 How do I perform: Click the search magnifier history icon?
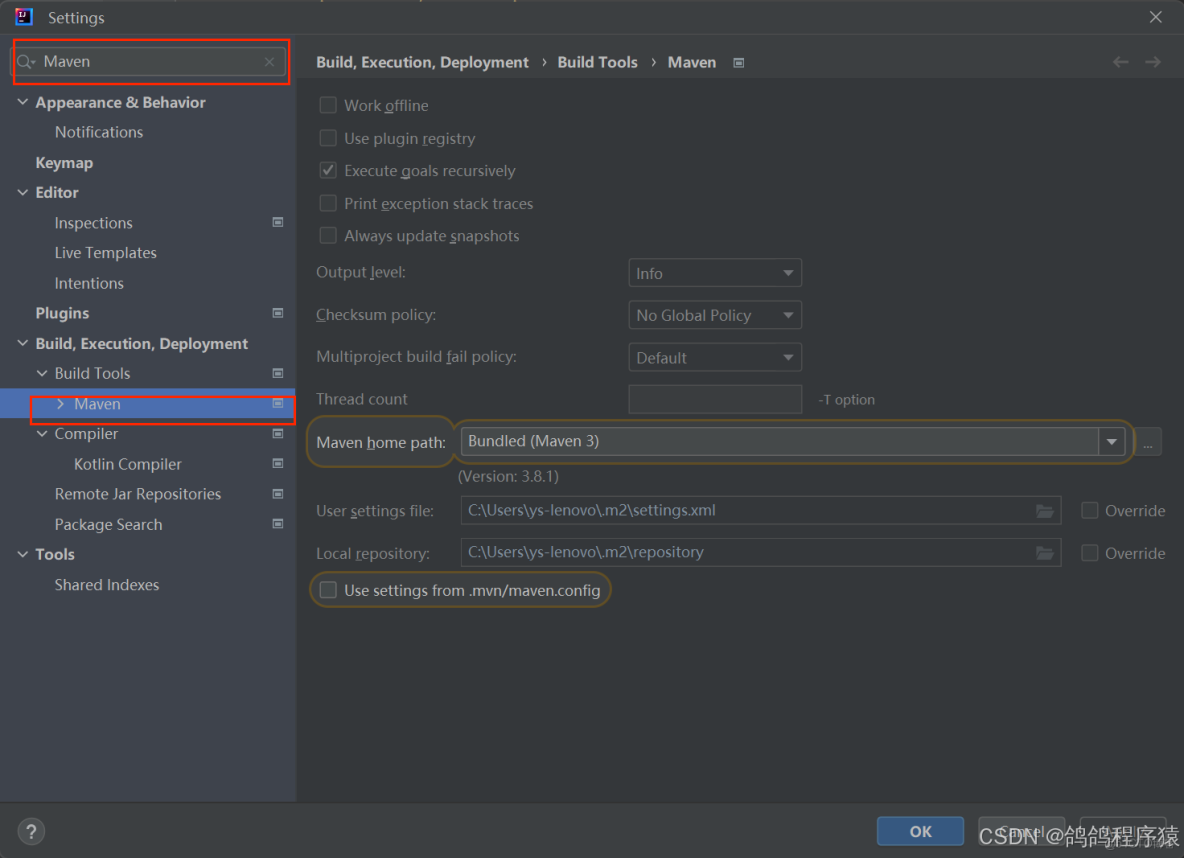click(x=26, y=62)
